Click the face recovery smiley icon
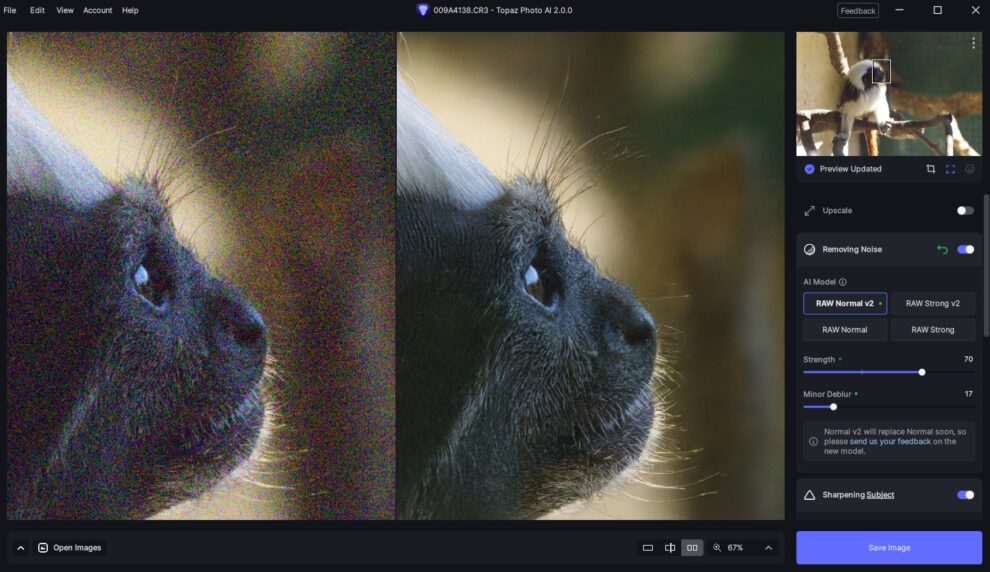The height and width of the screenshot is (572, 990). coord(969,169)
